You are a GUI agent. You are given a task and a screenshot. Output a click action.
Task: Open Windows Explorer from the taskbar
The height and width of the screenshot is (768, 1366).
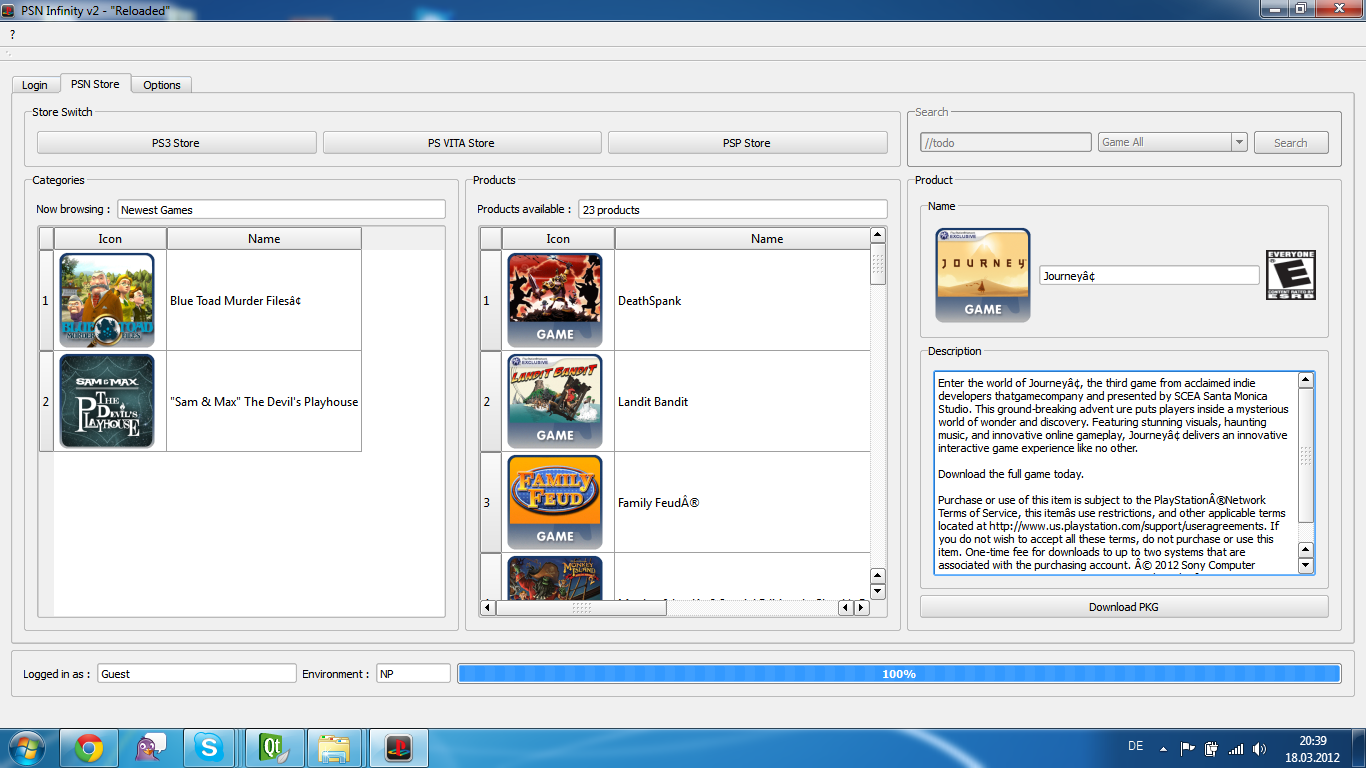pyautogui.click(x=335, y=748)
